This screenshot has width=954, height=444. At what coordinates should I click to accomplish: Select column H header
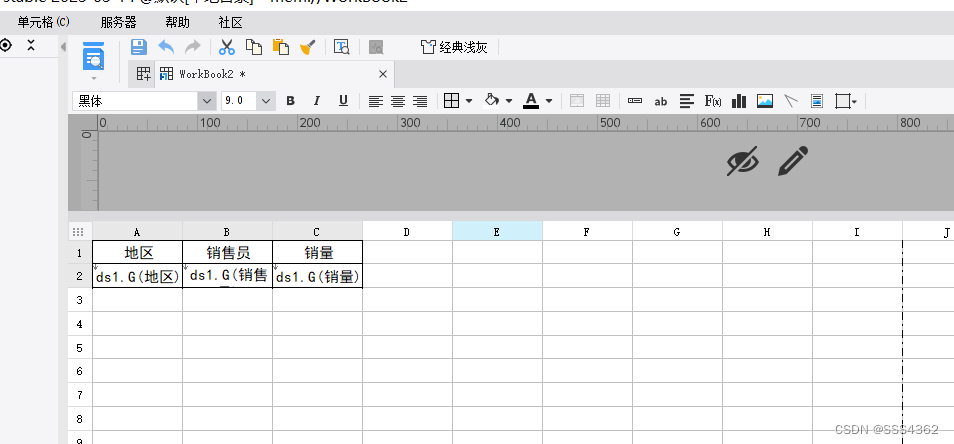tap(767, 232)
